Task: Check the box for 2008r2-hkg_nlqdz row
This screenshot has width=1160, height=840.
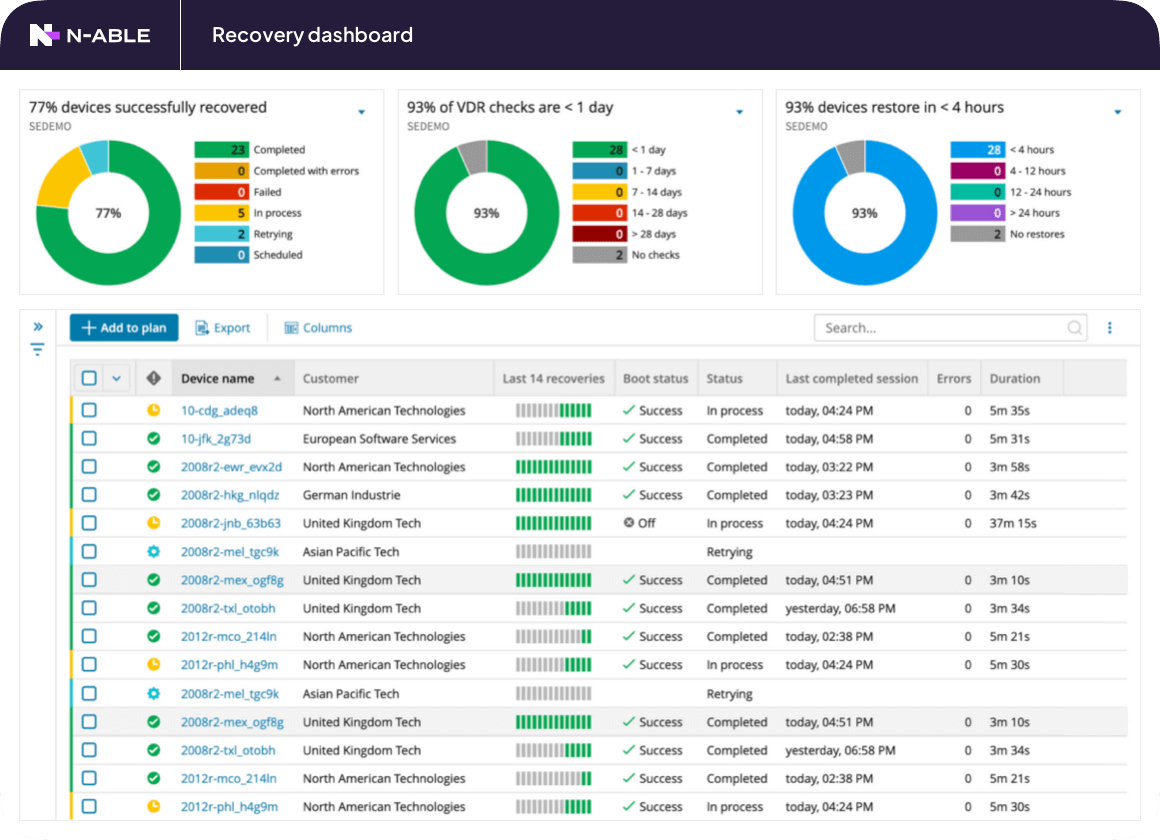Action: coord(90,495)
